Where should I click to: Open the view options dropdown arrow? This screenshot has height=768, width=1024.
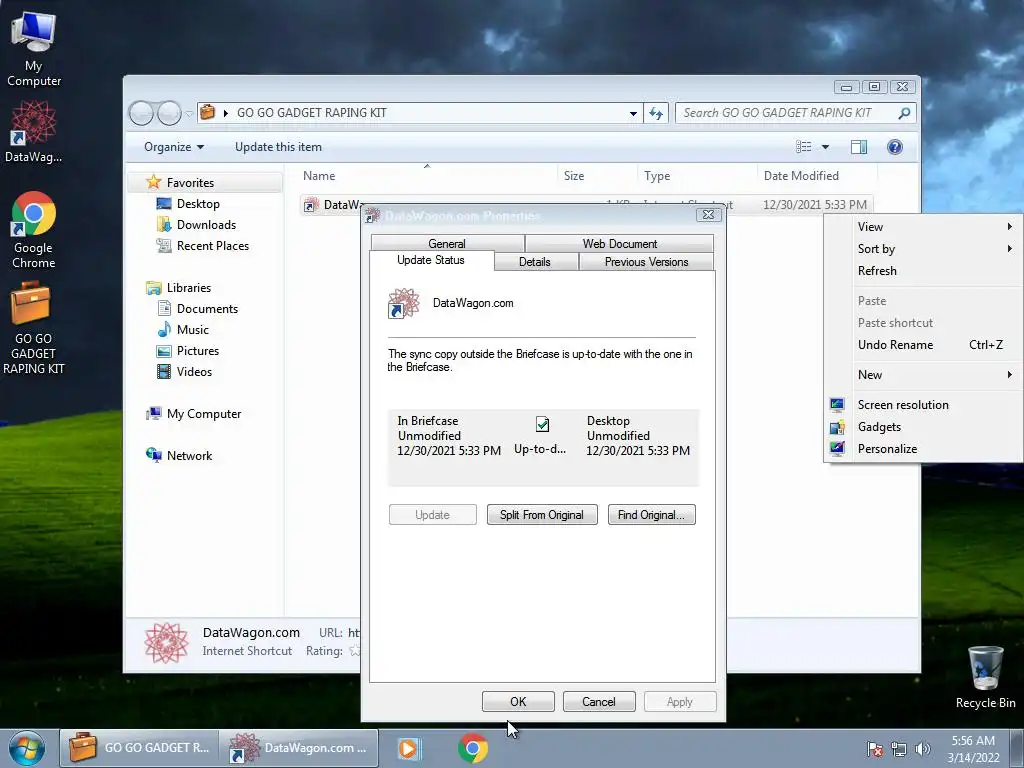coord(825,147)
